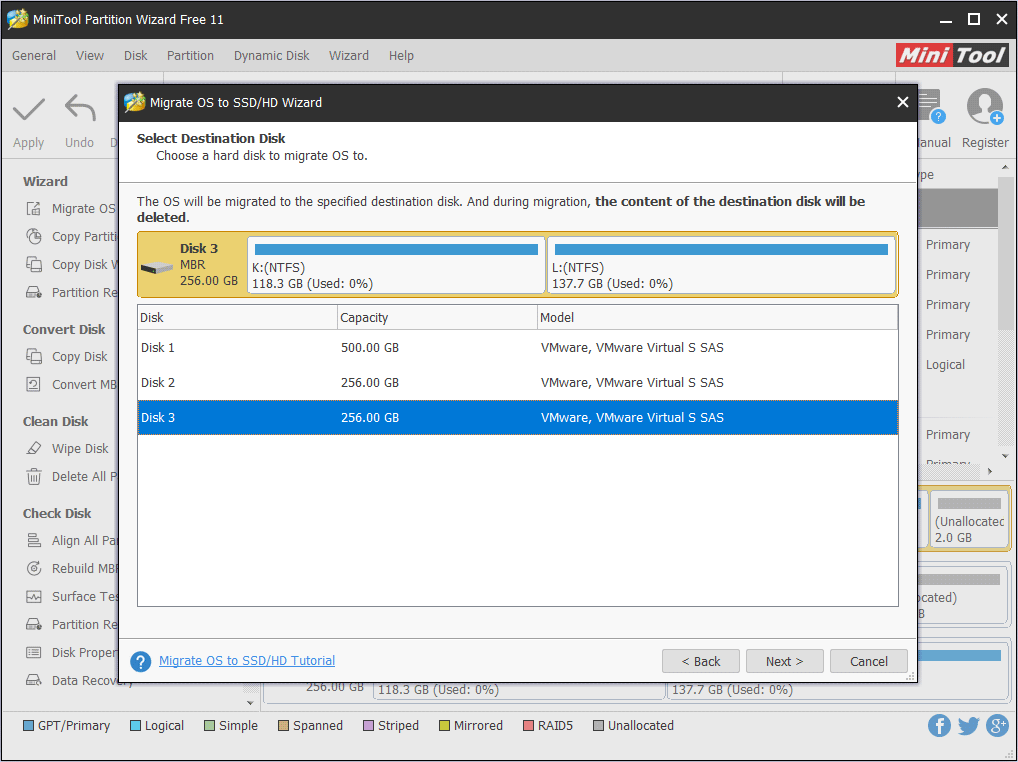Viewport: 1018px width, 762px height.
Task: Click 500.00 GB capacity cell
Action: [x=370, y=348]
